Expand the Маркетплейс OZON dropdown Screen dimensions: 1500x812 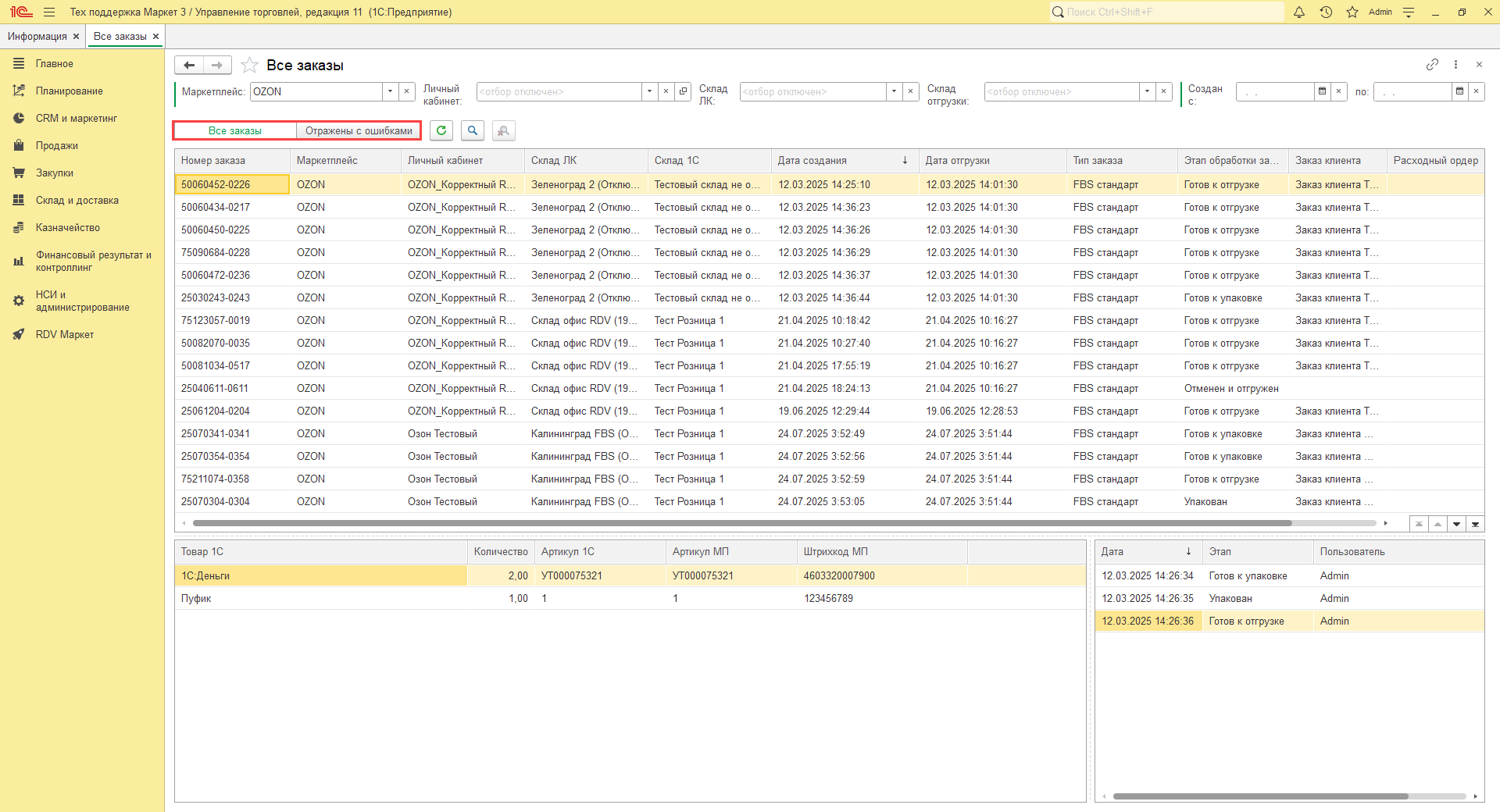390,91
